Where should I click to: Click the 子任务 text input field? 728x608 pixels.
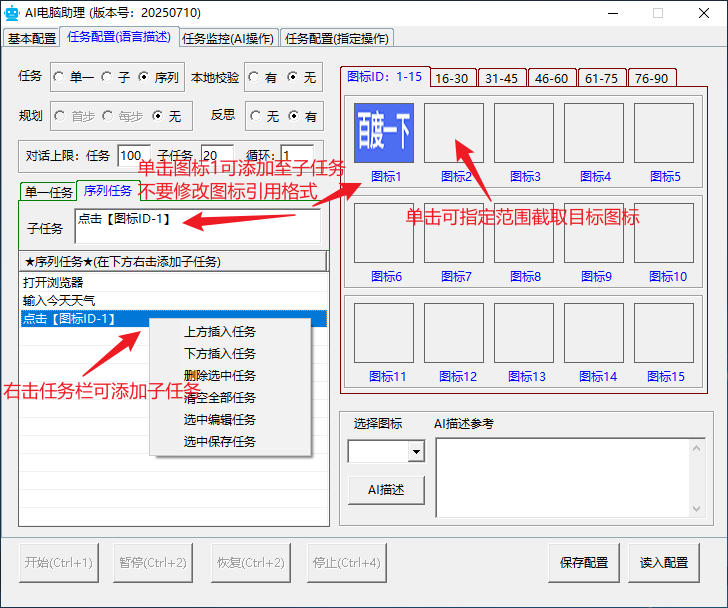[197, 227]
